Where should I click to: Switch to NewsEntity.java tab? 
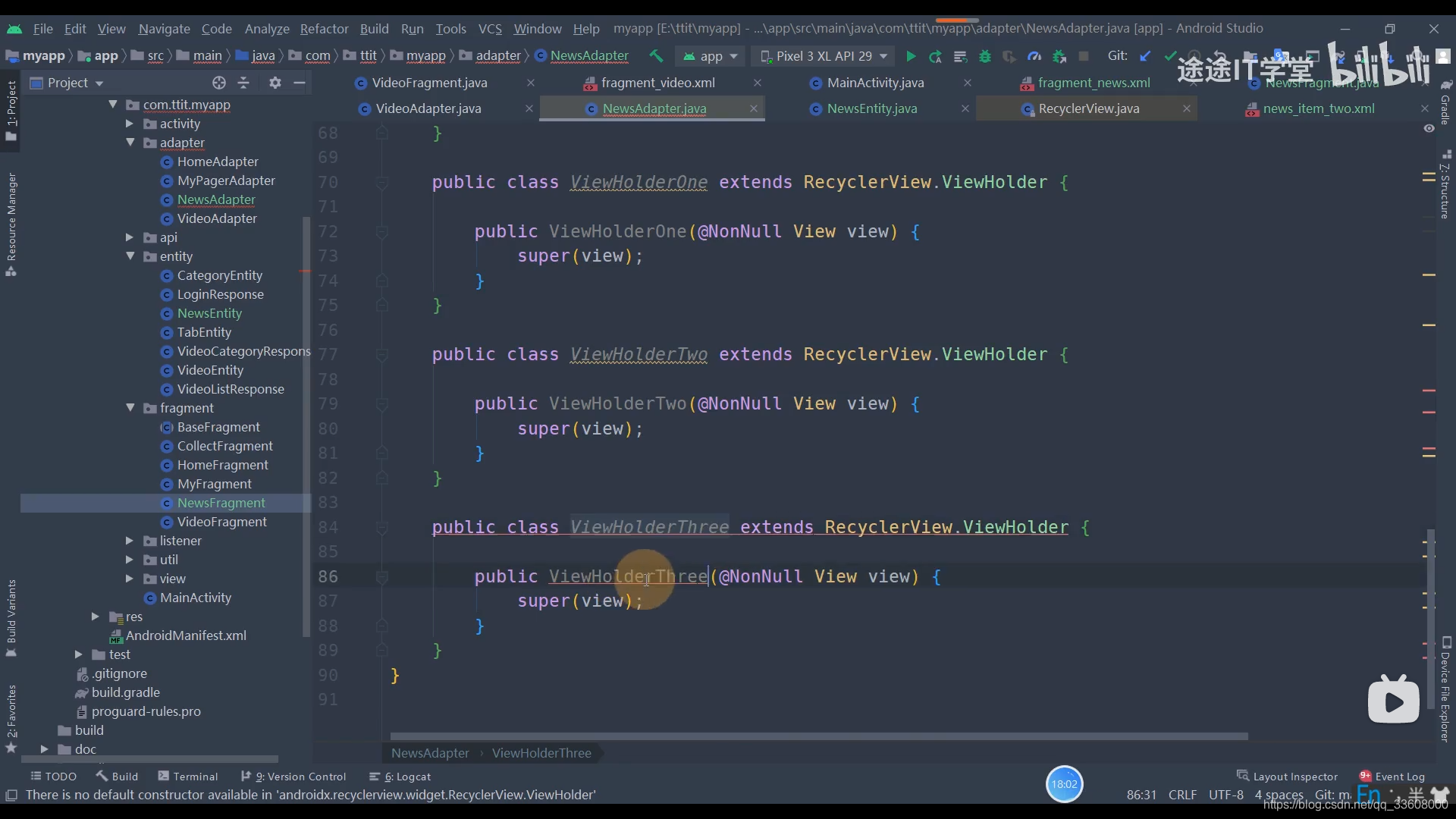[871, 108]
